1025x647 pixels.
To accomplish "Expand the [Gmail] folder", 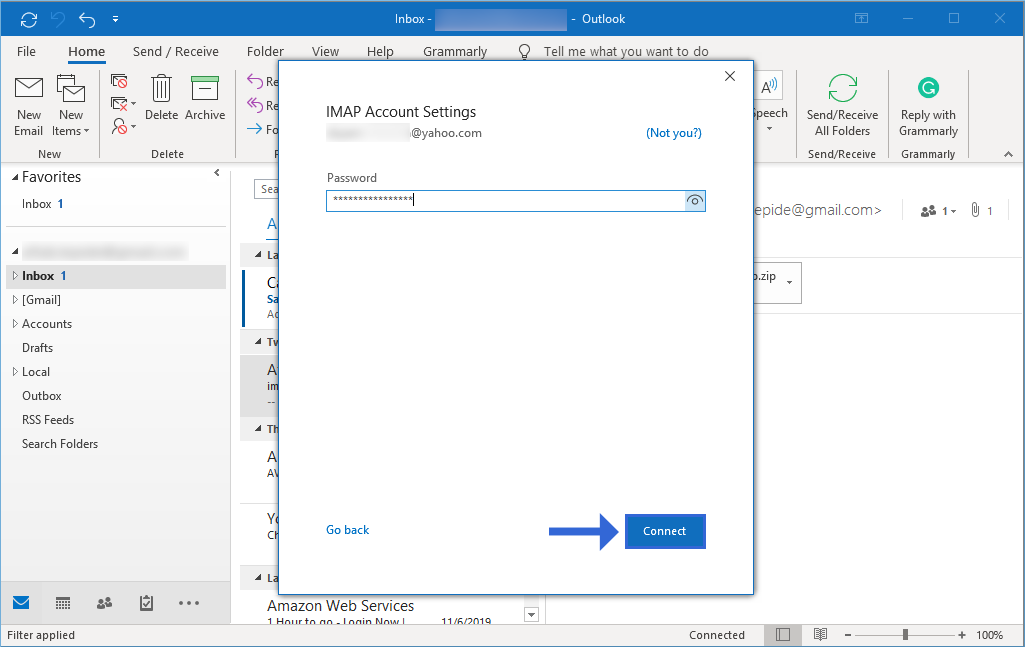I will [x=15, y=300].
